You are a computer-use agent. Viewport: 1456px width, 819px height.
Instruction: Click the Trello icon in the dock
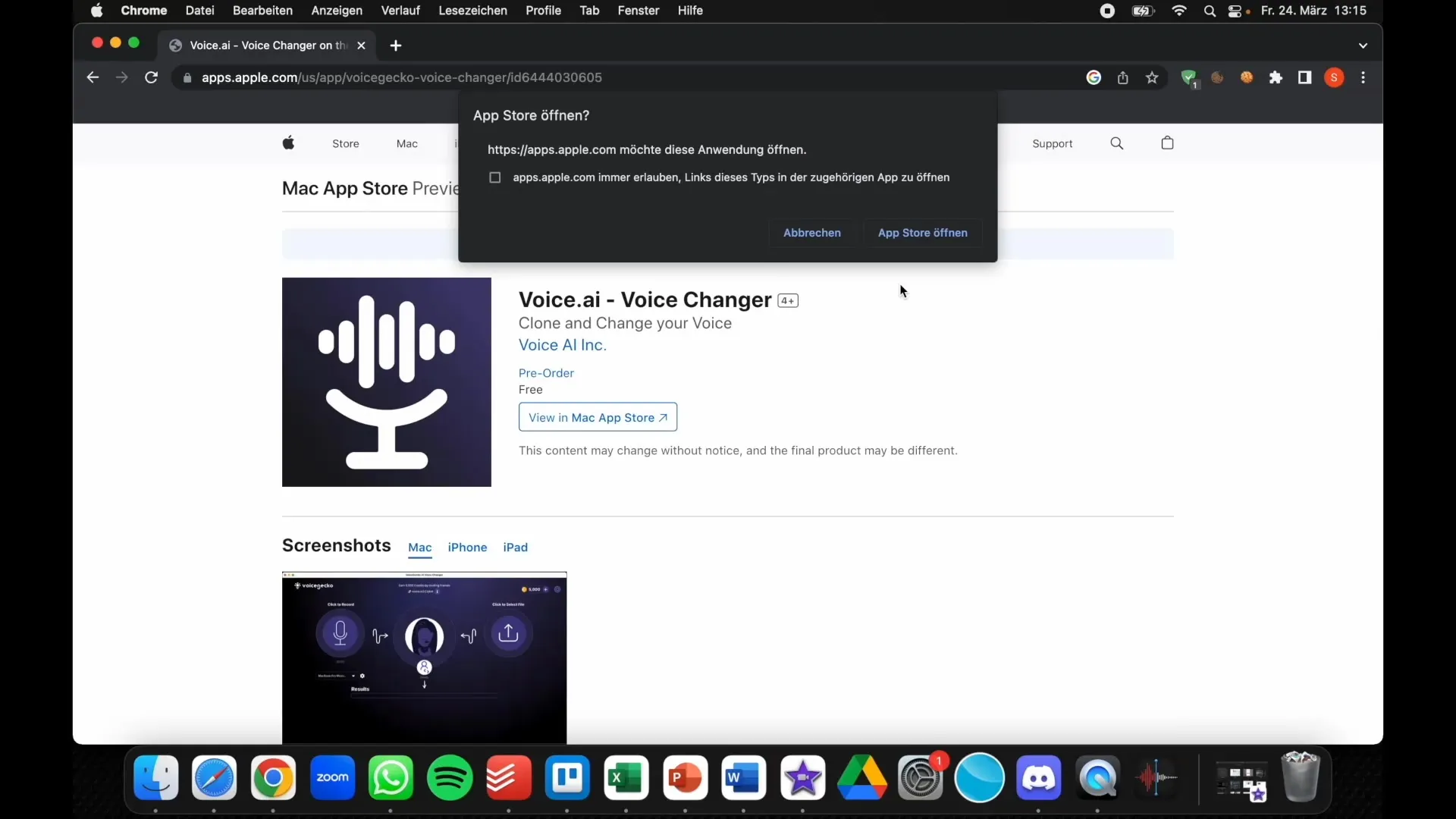coord(568,778)
